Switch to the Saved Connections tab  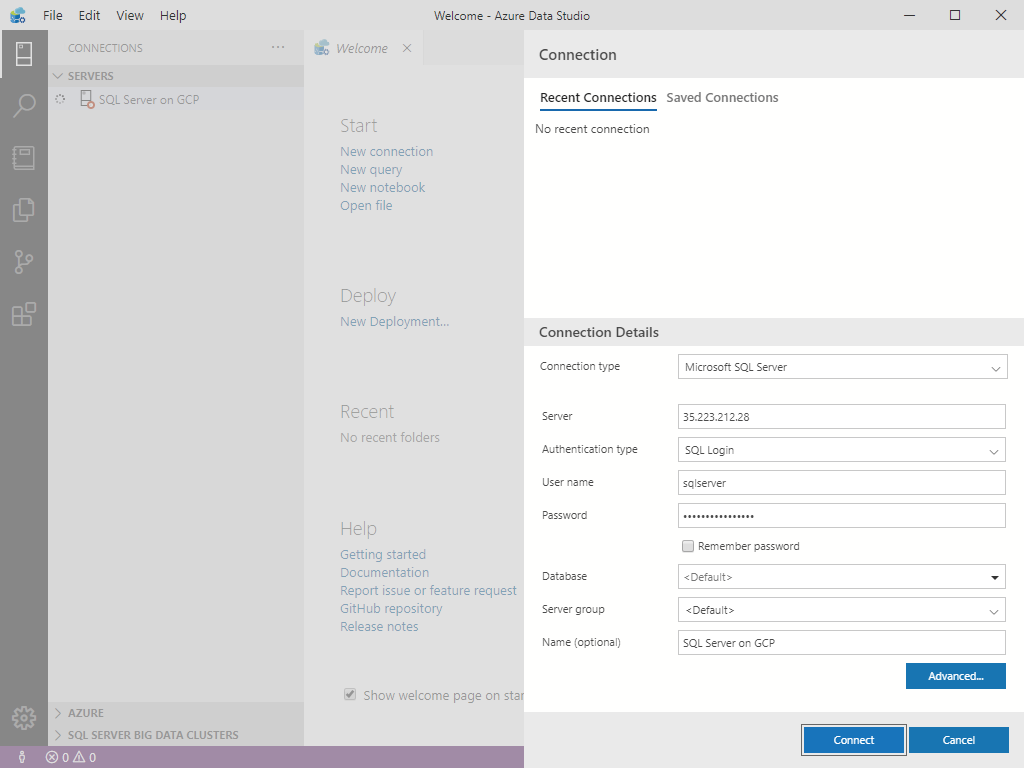pyautogui.click(x=722, y=97)
